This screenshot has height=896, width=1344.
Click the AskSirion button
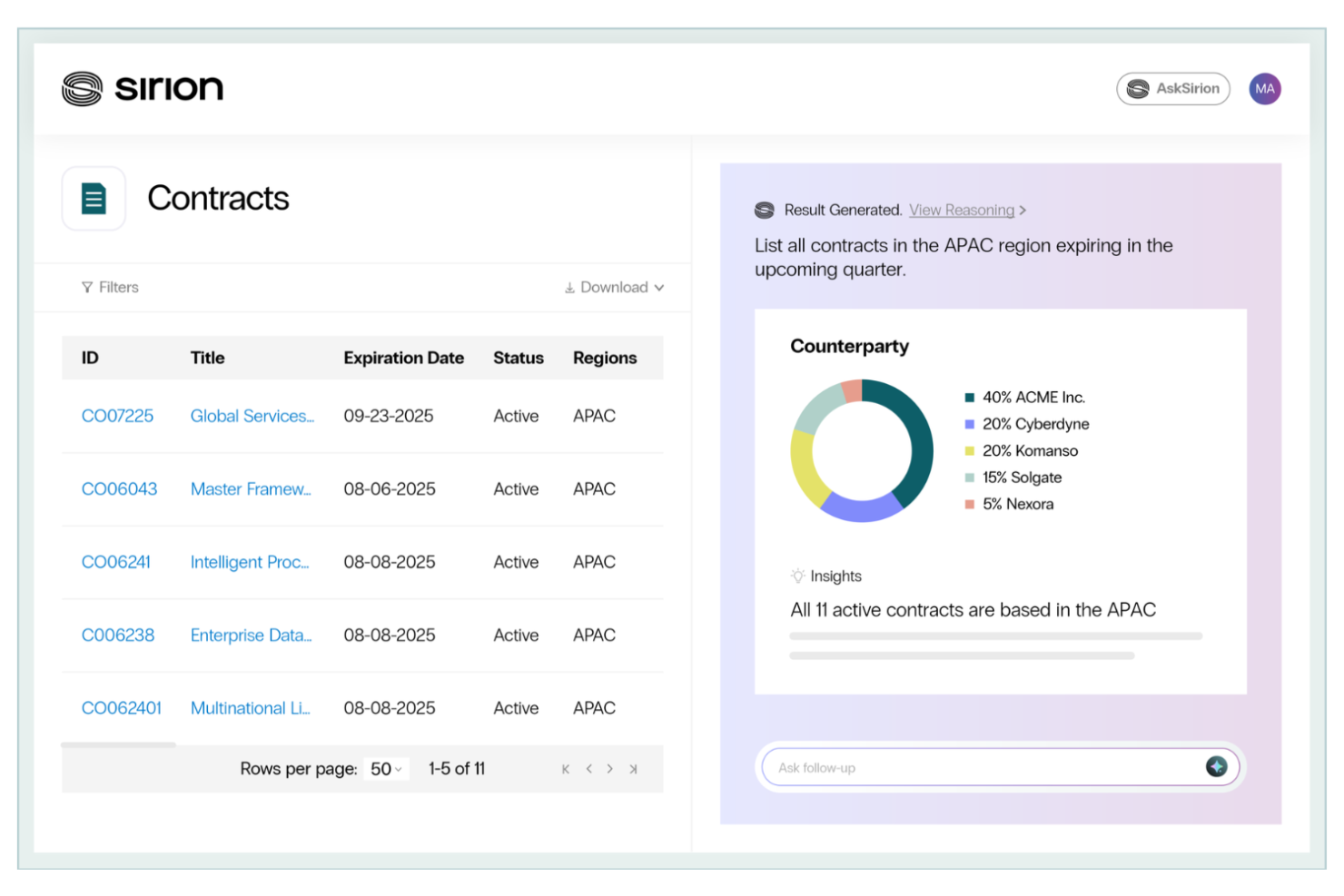1172,88
